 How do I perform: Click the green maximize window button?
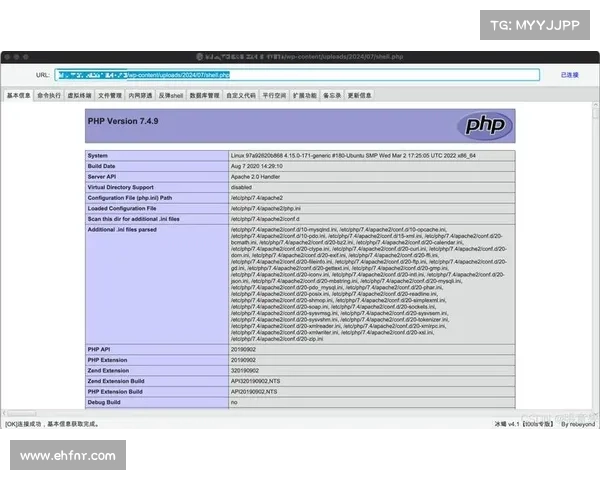pyautogui.click(x=33, y=56)
